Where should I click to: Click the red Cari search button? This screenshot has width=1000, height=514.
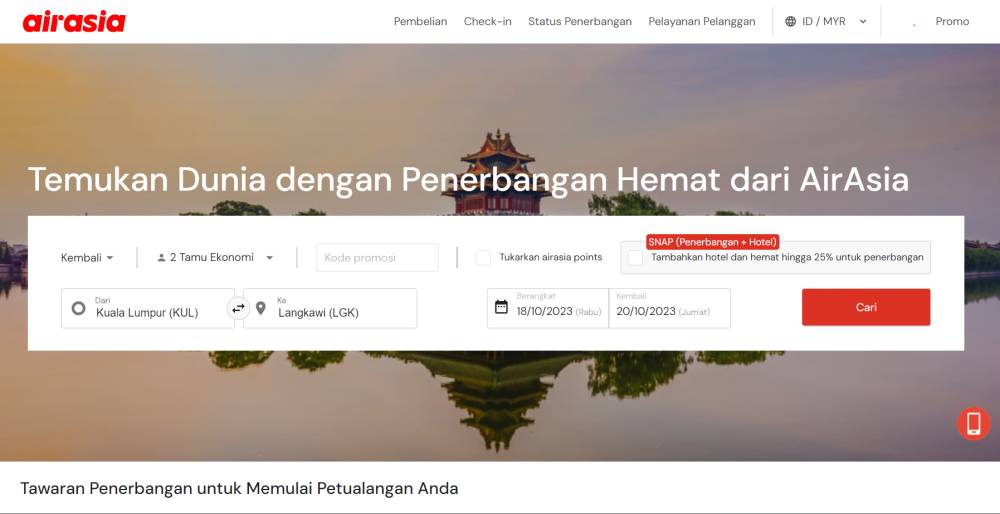pos(866,307)
